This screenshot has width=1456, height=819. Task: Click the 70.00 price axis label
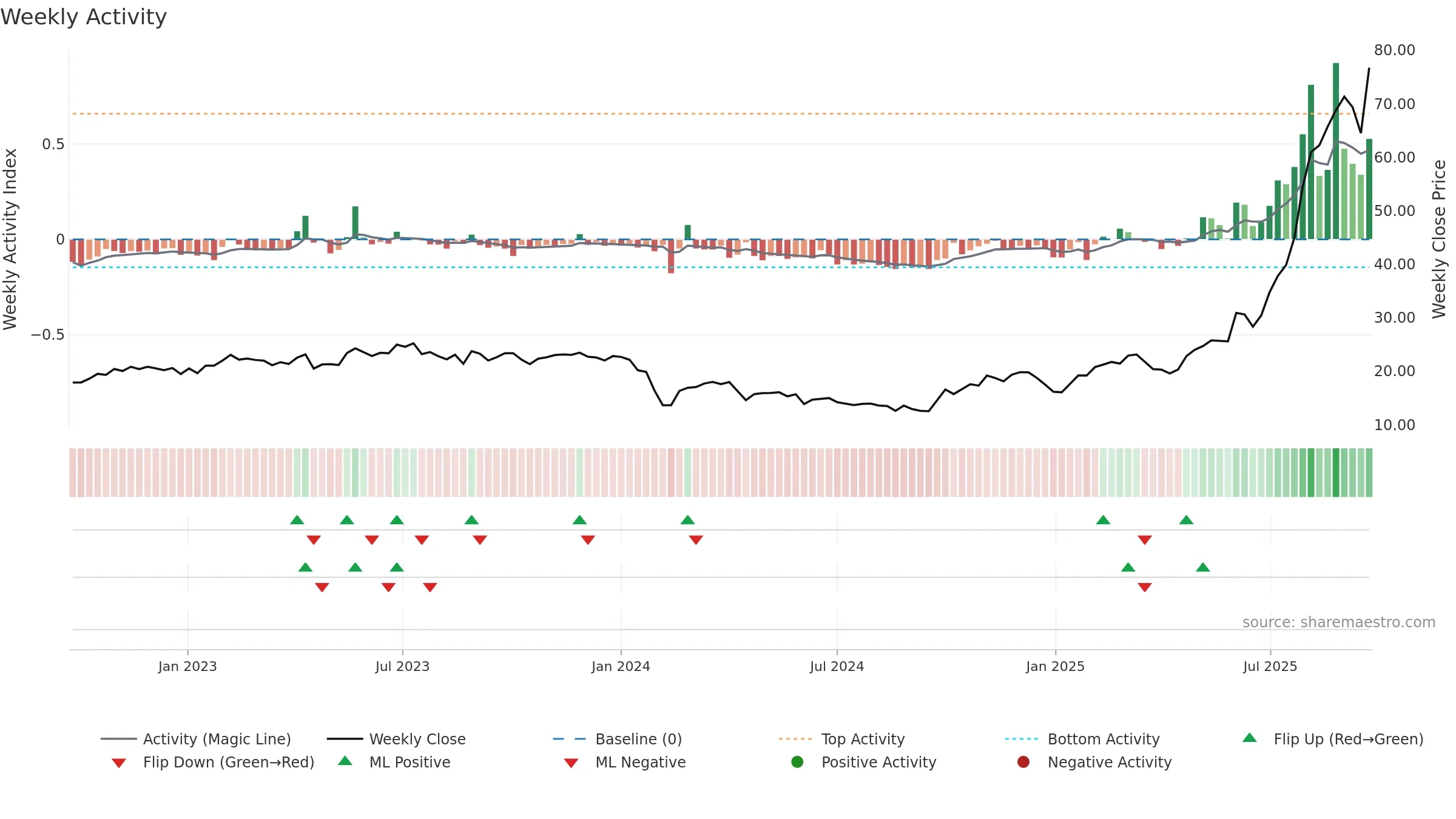(1394, 104)
